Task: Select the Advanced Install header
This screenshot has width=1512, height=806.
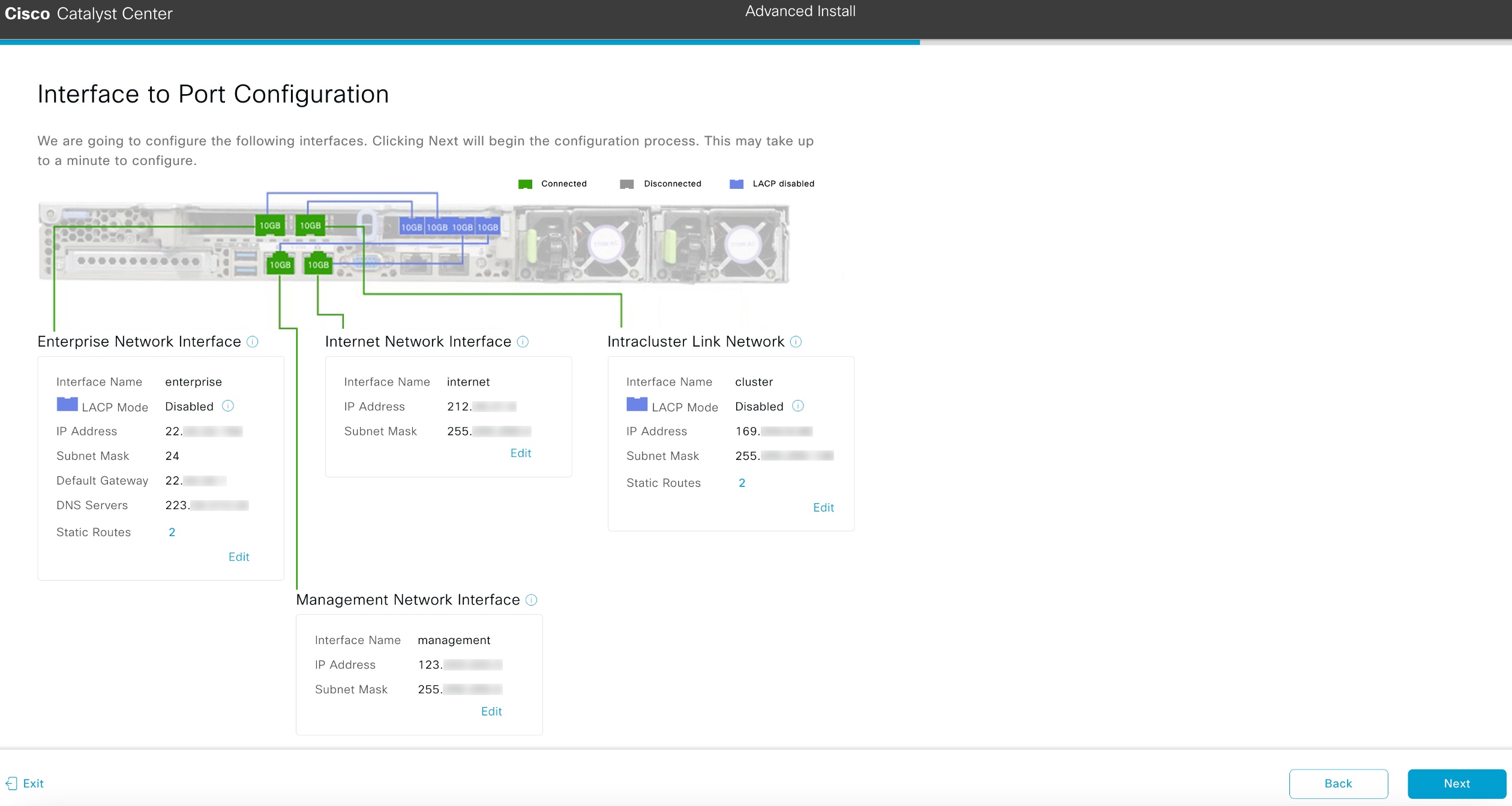Action: tap(800, 11)
